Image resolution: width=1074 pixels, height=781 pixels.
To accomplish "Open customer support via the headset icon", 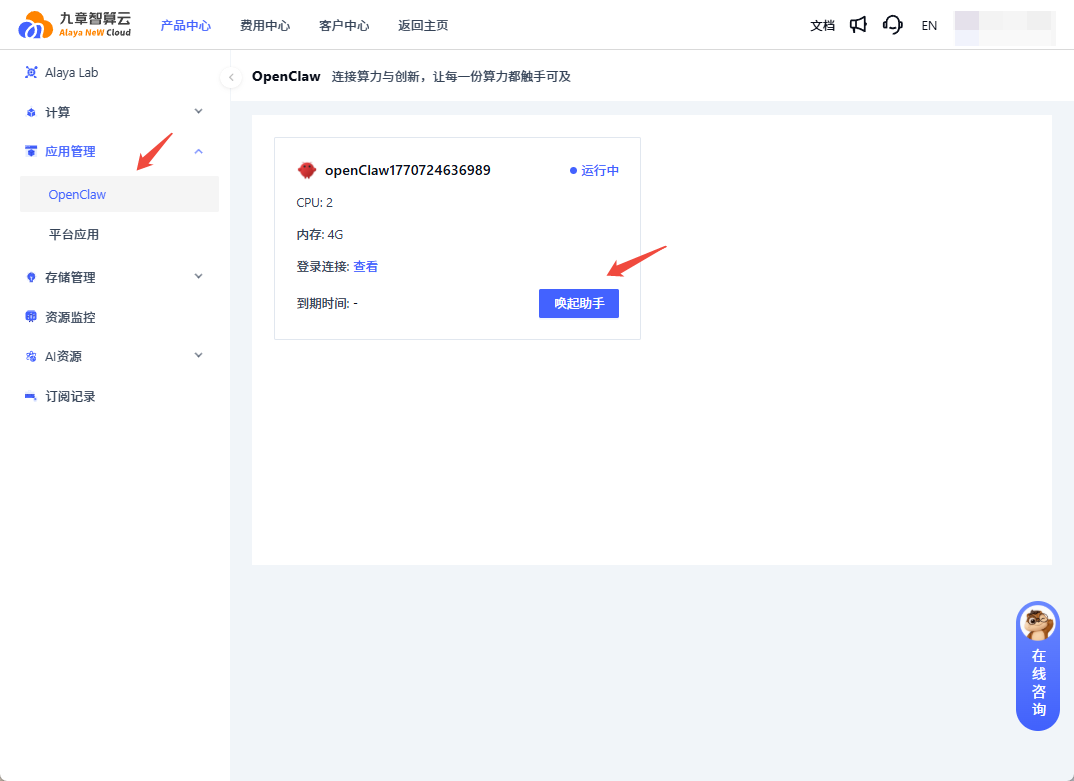I will coord(892,25).
